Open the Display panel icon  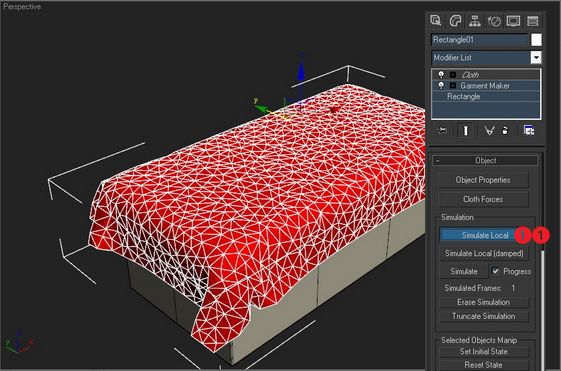point(513,21)
